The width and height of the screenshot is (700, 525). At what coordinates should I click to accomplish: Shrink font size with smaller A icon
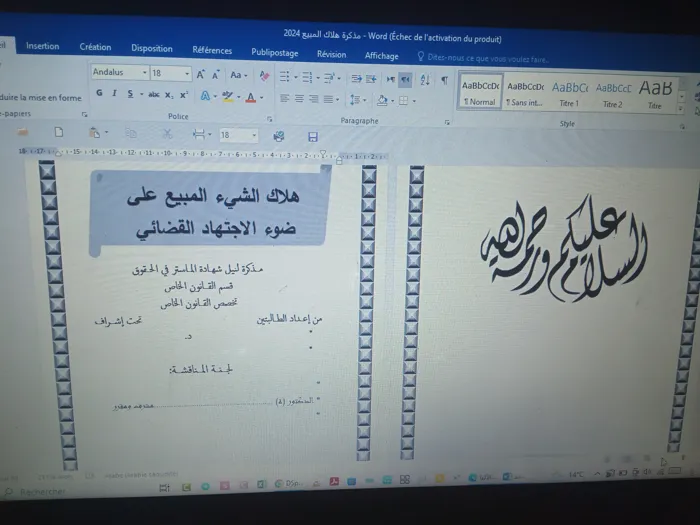click(216, 75)
